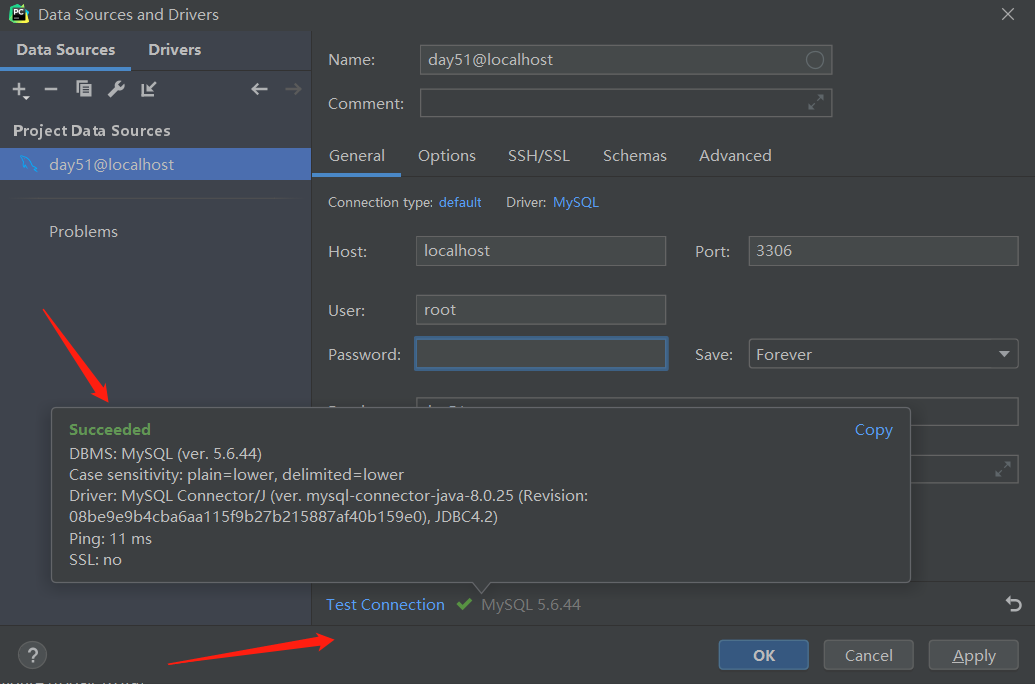Open the SSH/SSL tab

tap(539, 156)
